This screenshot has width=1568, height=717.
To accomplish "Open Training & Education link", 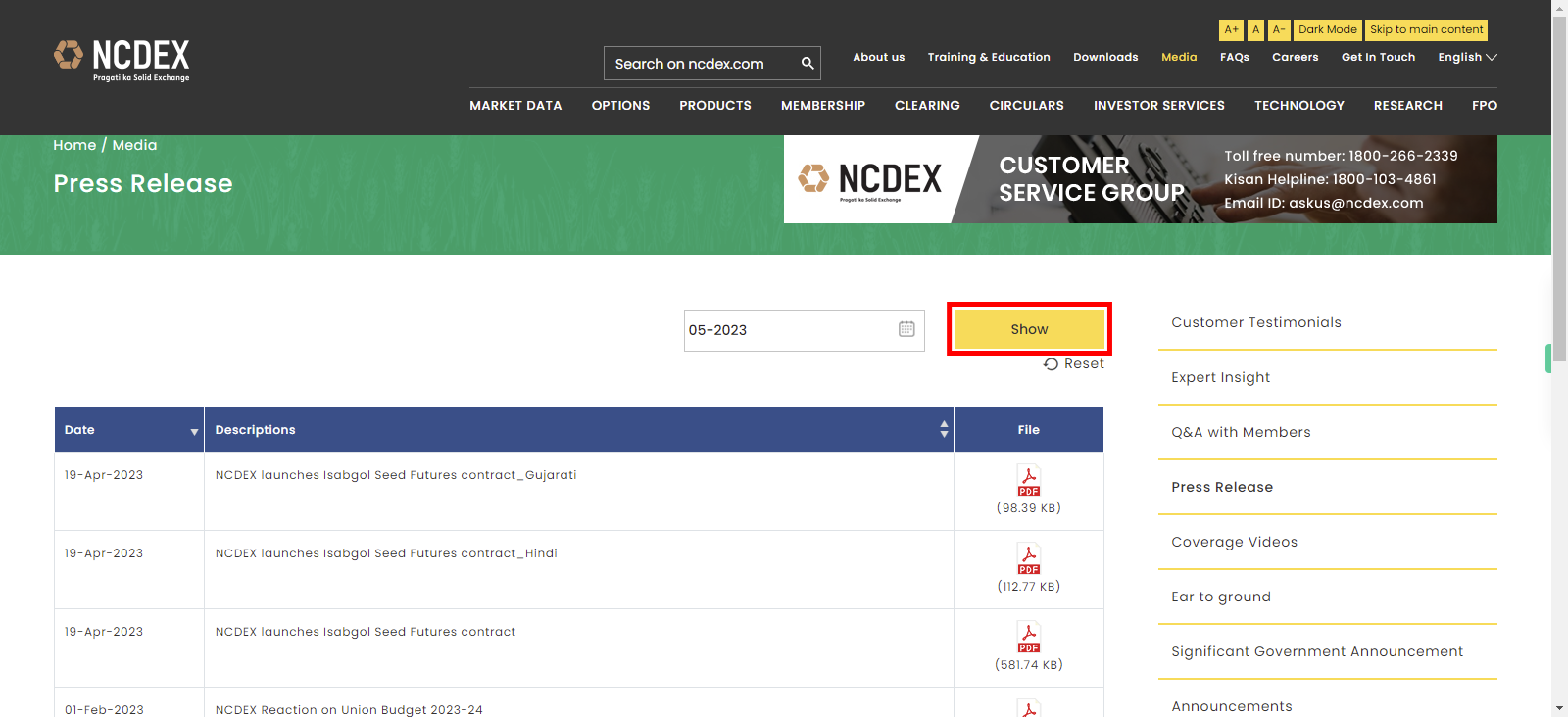I will [989, 57].
